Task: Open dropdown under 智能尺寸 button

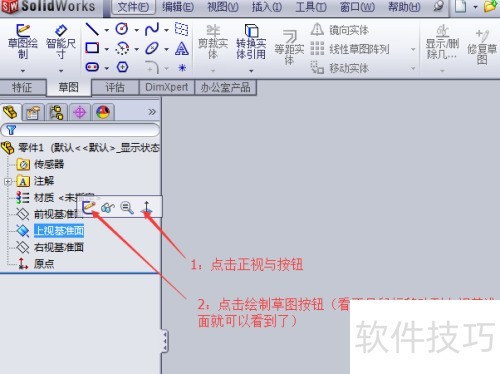Action: (x=61, y=71)
